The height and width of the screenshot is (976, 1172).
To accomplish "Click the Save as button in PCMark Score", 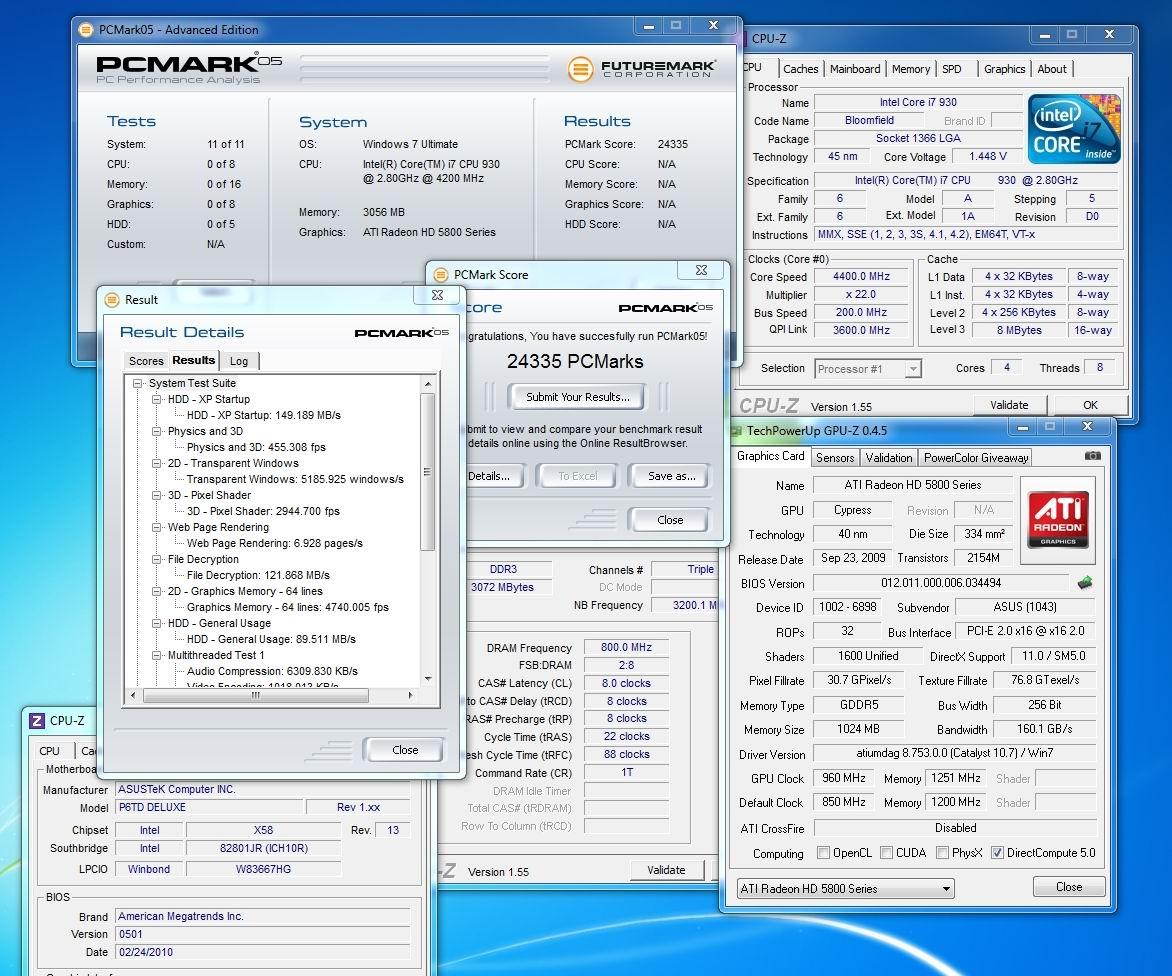I will point(670,476).
